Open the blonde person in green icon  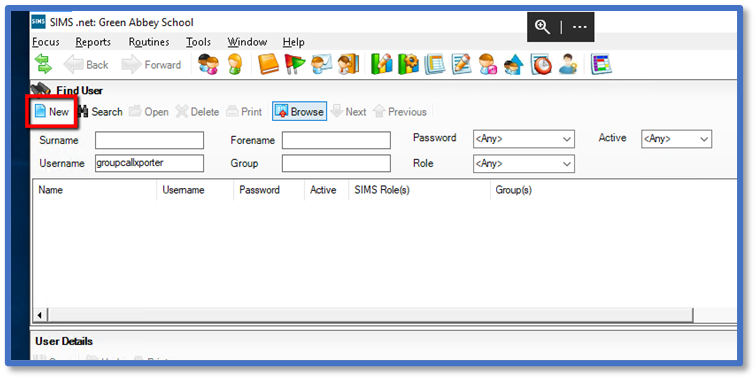pos(235,64)
